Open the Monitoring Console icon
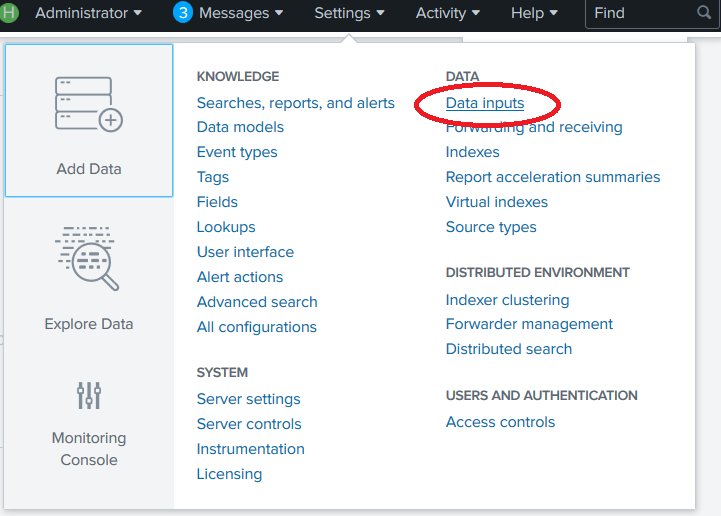The image size is (721, 516). click(89, 395)
